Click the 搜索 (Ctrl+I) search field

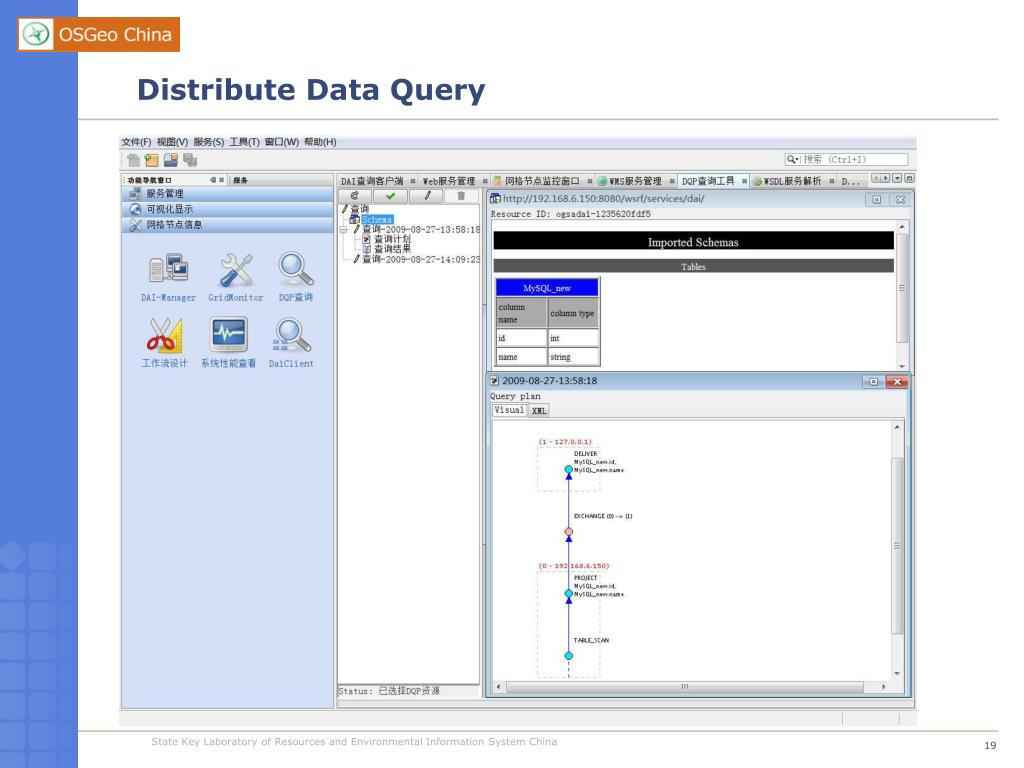[x=846, y=159]
